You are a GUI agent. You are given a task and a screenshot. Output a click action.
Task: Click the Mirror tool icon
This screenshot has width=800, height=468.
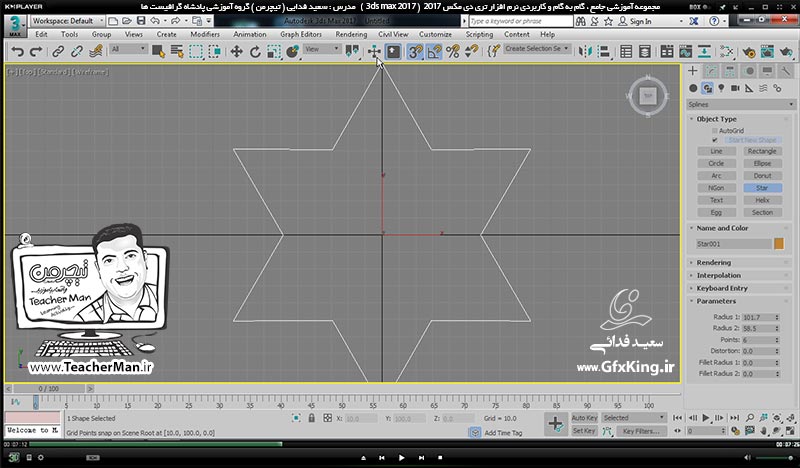(585, 51)
